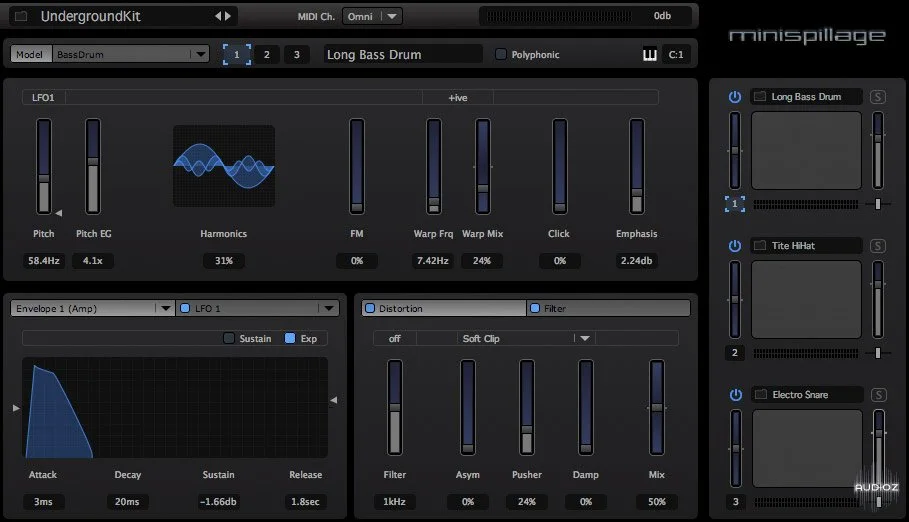Image resolution: width=909 pixels, height=522 pixels.
Task: Open folder icon for Electro Snare slot
Action: tap(761, 395)
